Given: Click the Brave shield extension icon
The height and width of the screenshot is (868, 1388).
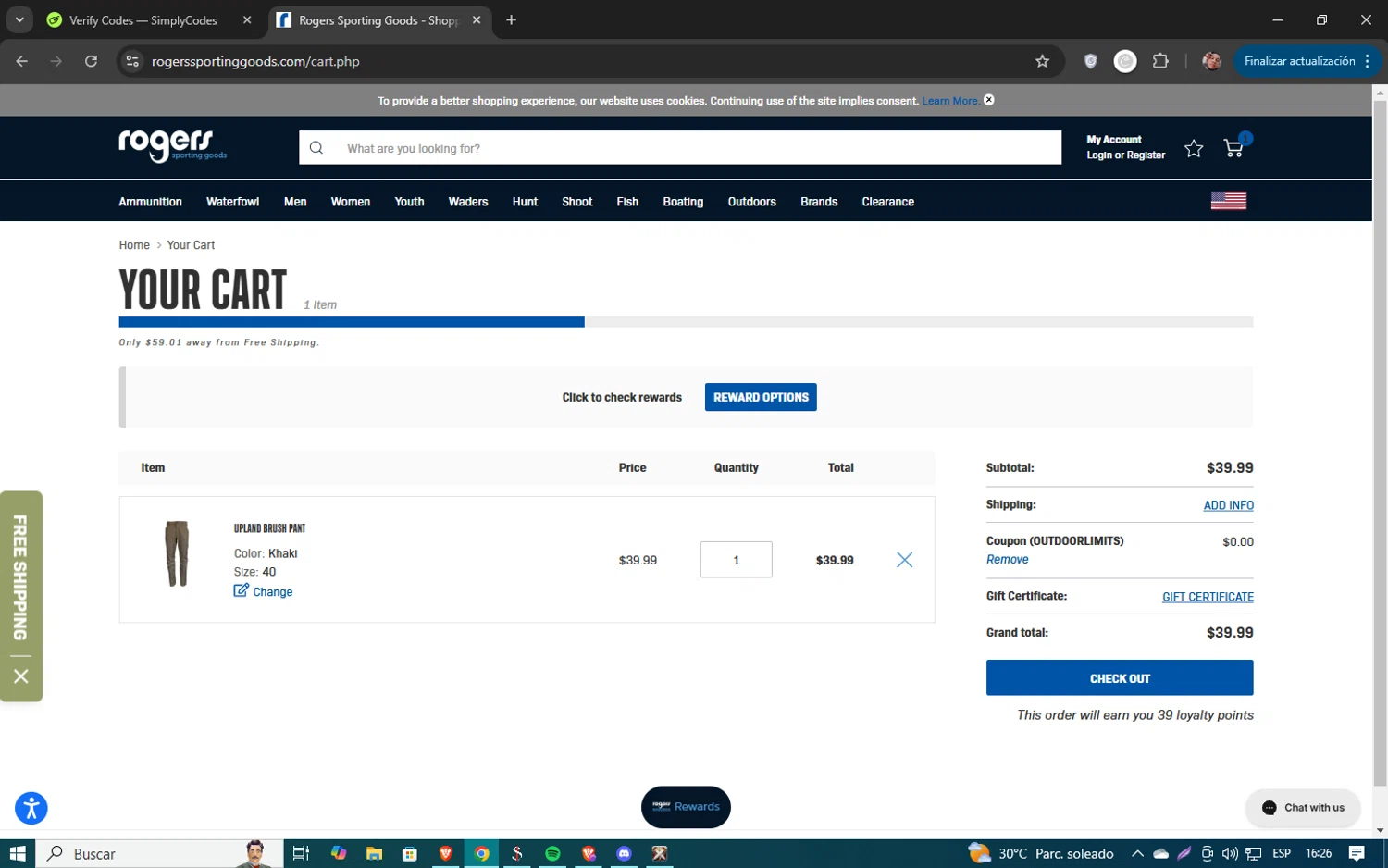Looking at the screenshot, I should pos(1090,61).
